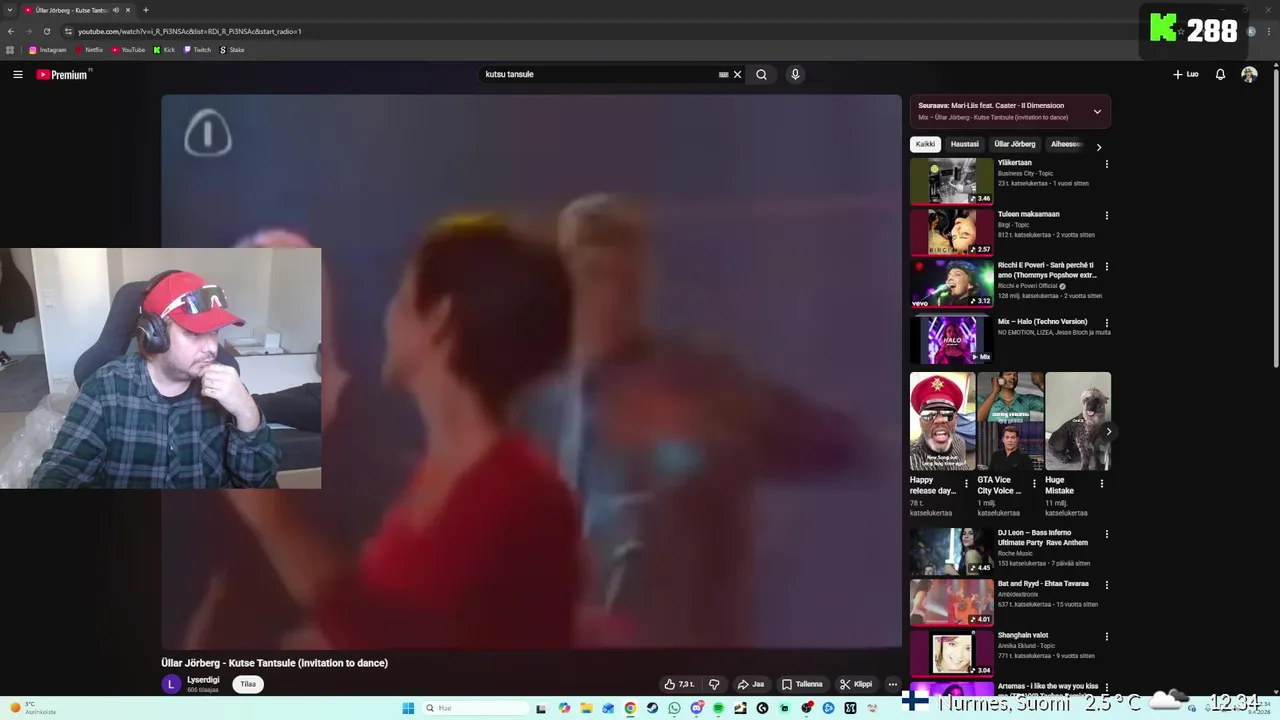Viewport: 1280px width, 720px height.
Task: Open the Stake bookmark
Action: pyautogui.click(x=231, y=50)
